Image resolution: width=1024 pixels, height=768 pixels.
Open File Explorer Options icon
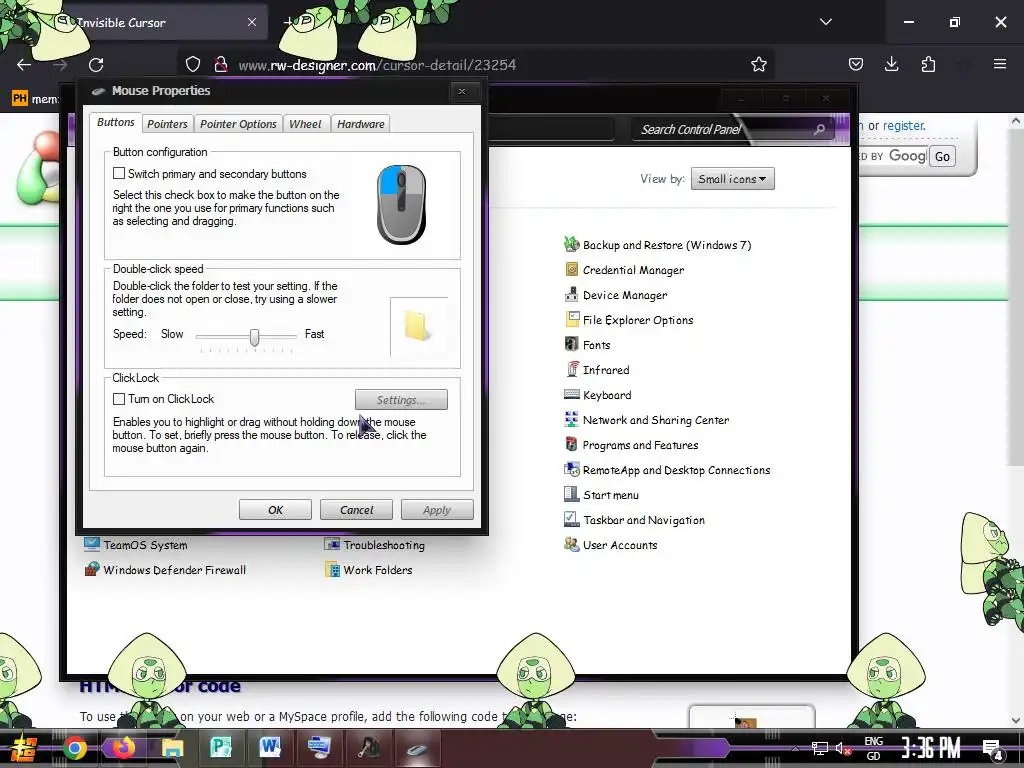(571, 319)
